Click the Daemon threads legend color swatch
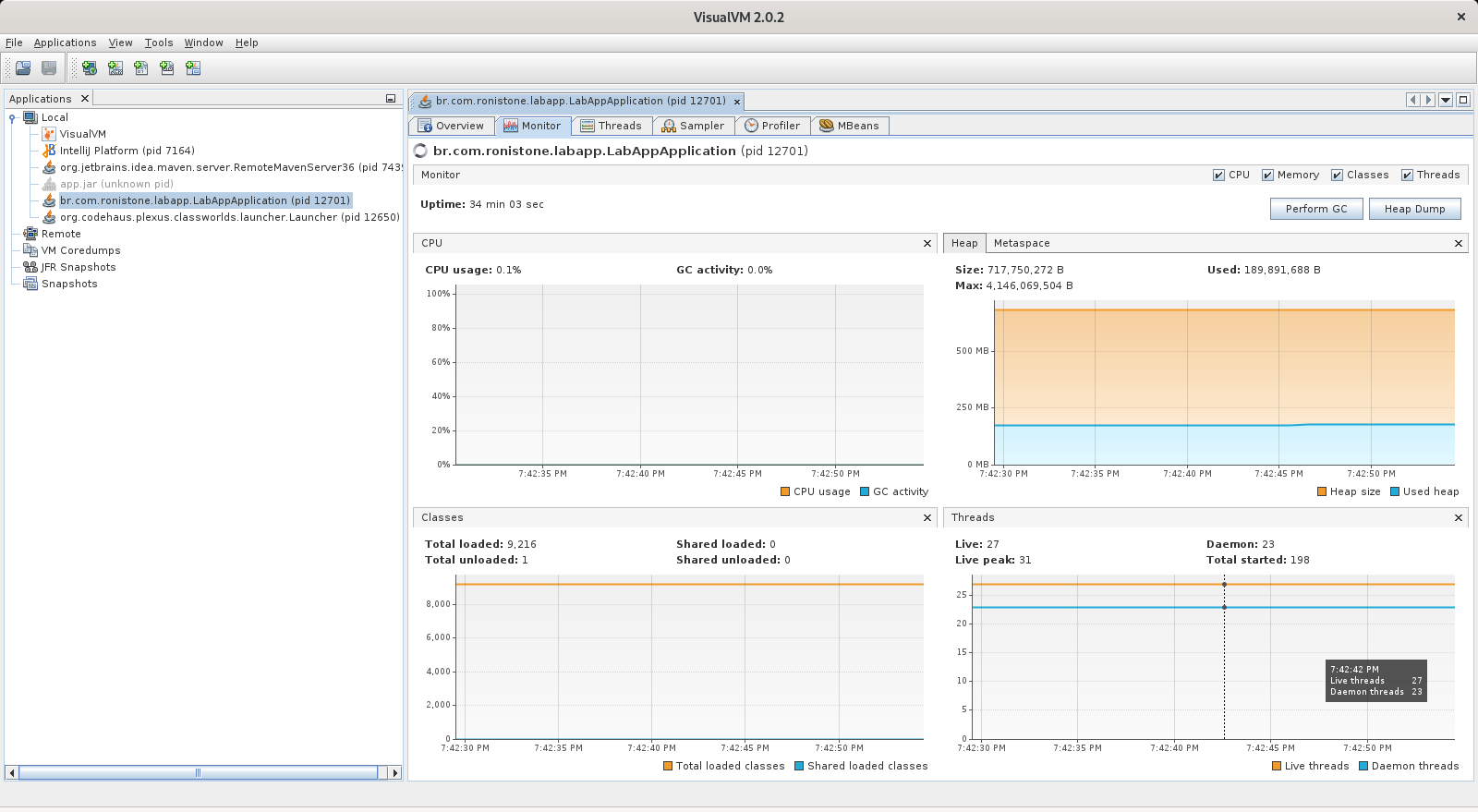The width and height of the screenshot is (1478, 812). click(x=1363, y=766)
